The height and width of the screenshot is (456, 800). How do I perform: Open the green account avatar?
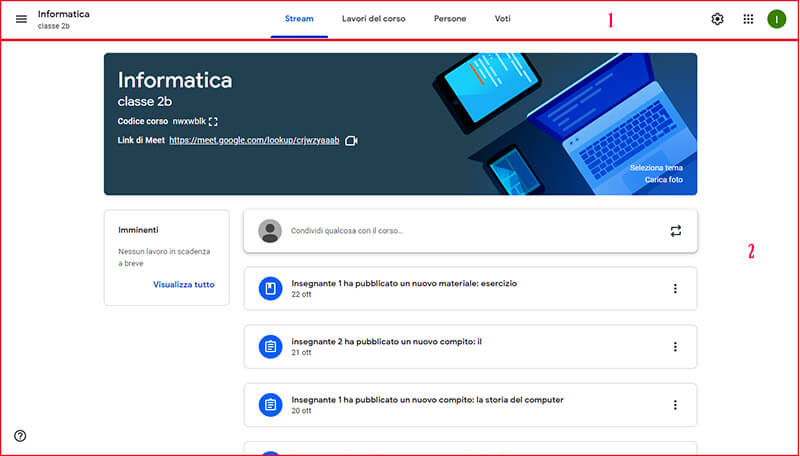click(777, 19)
